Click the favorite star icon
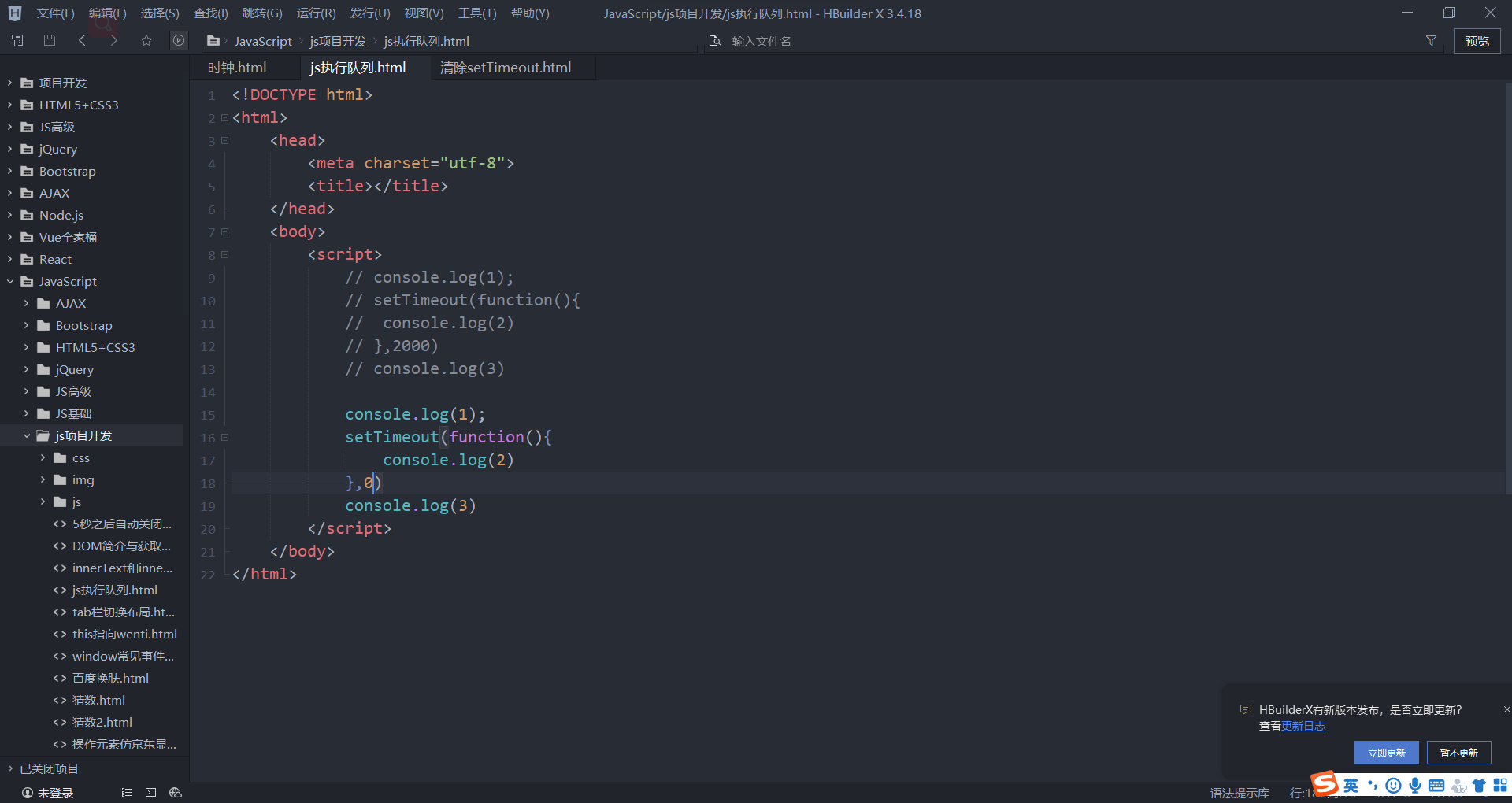Viewport: 1512px width, 803px height. tap(146, 40)
